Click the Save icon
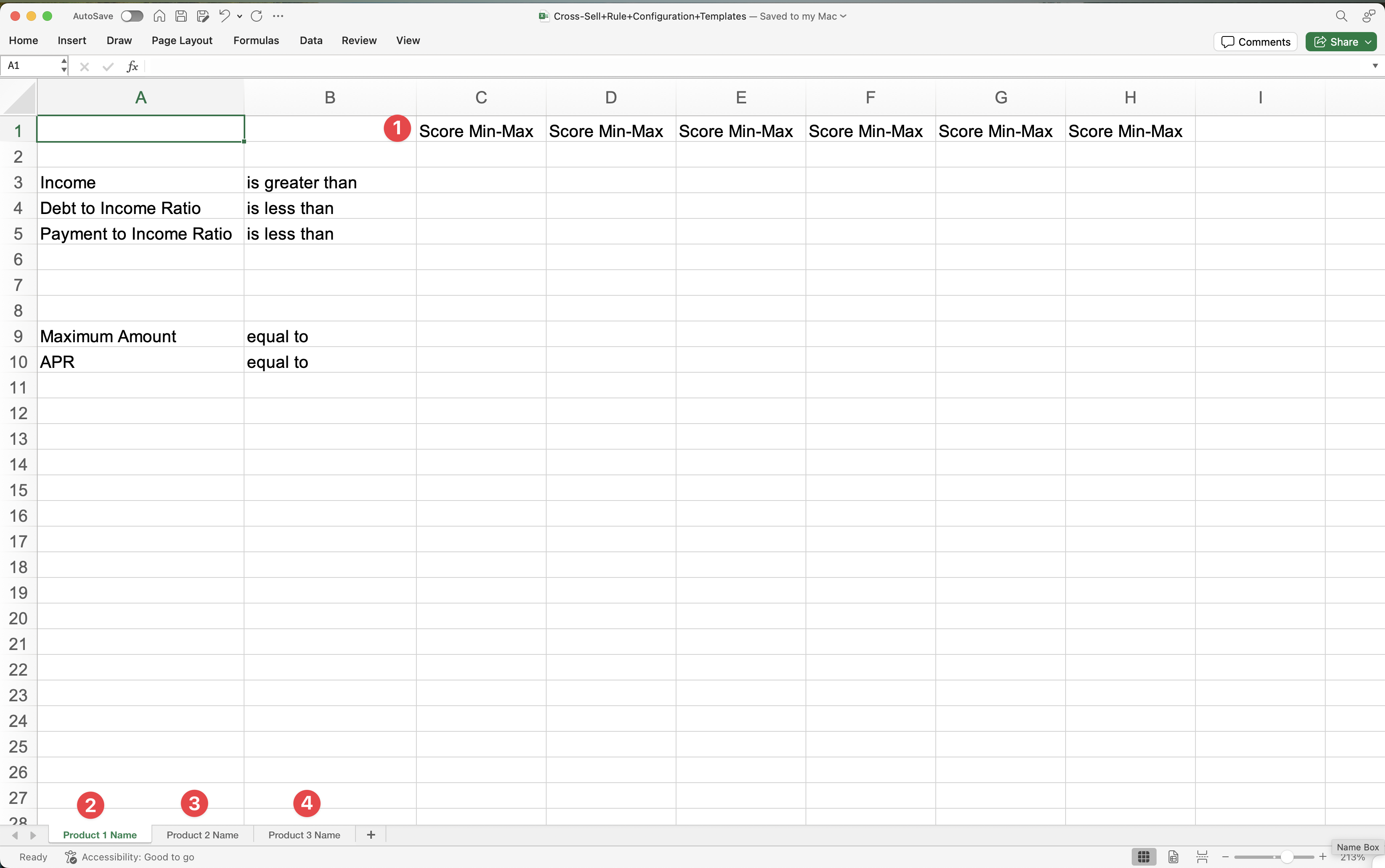This screenshot has height=868, width=1385. 181,16
